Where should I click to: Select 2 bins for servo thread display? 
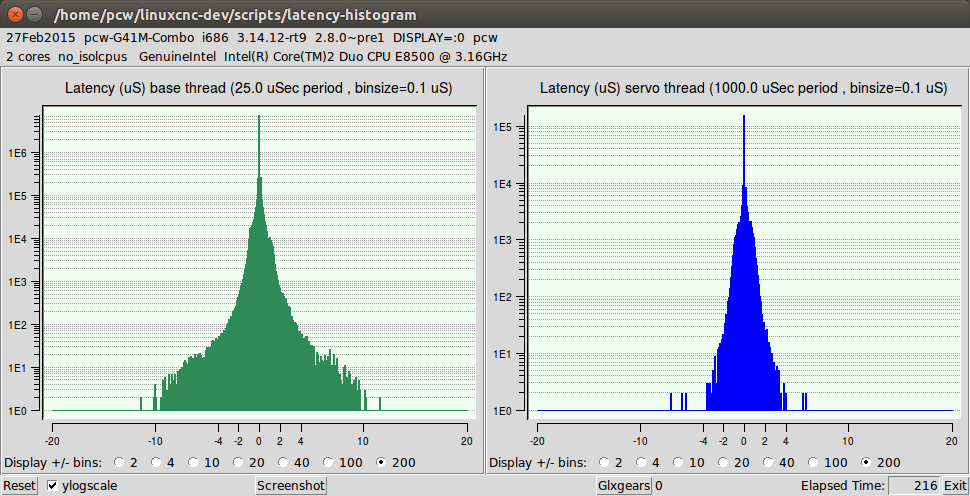605,463
